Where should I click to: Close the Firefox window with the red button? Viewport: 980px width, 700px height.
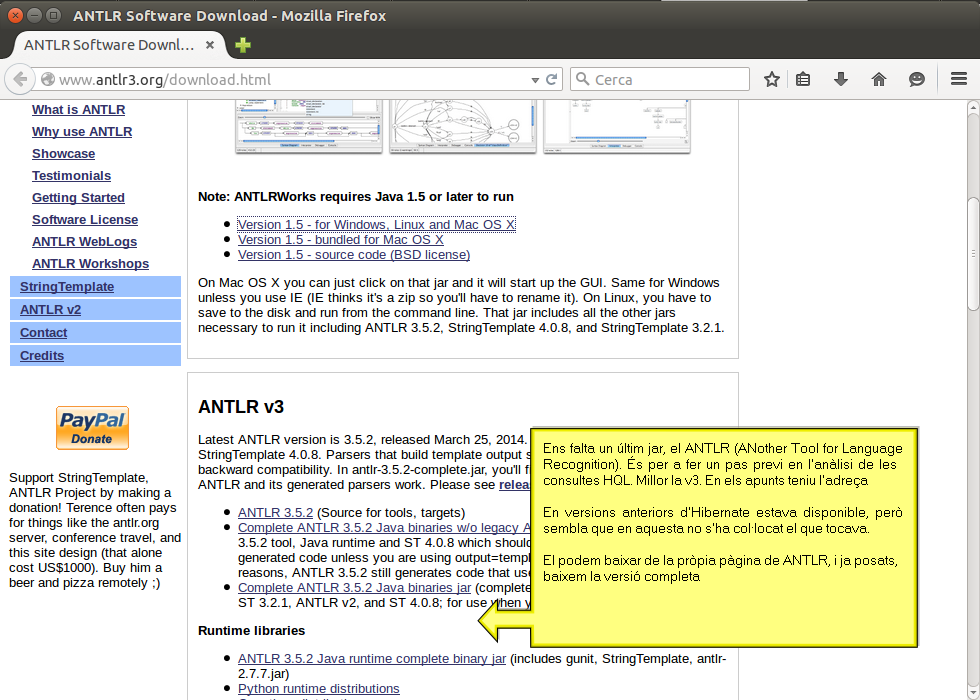(15, 16)
